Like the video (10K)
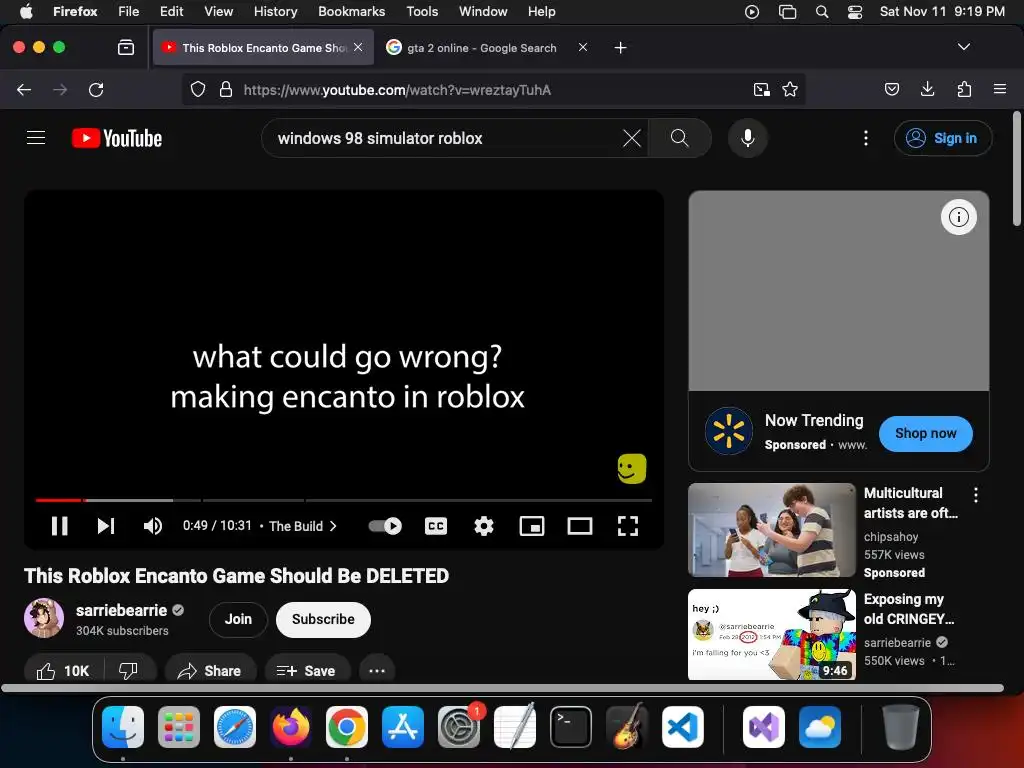1024x768 pixels. point(63,670)
